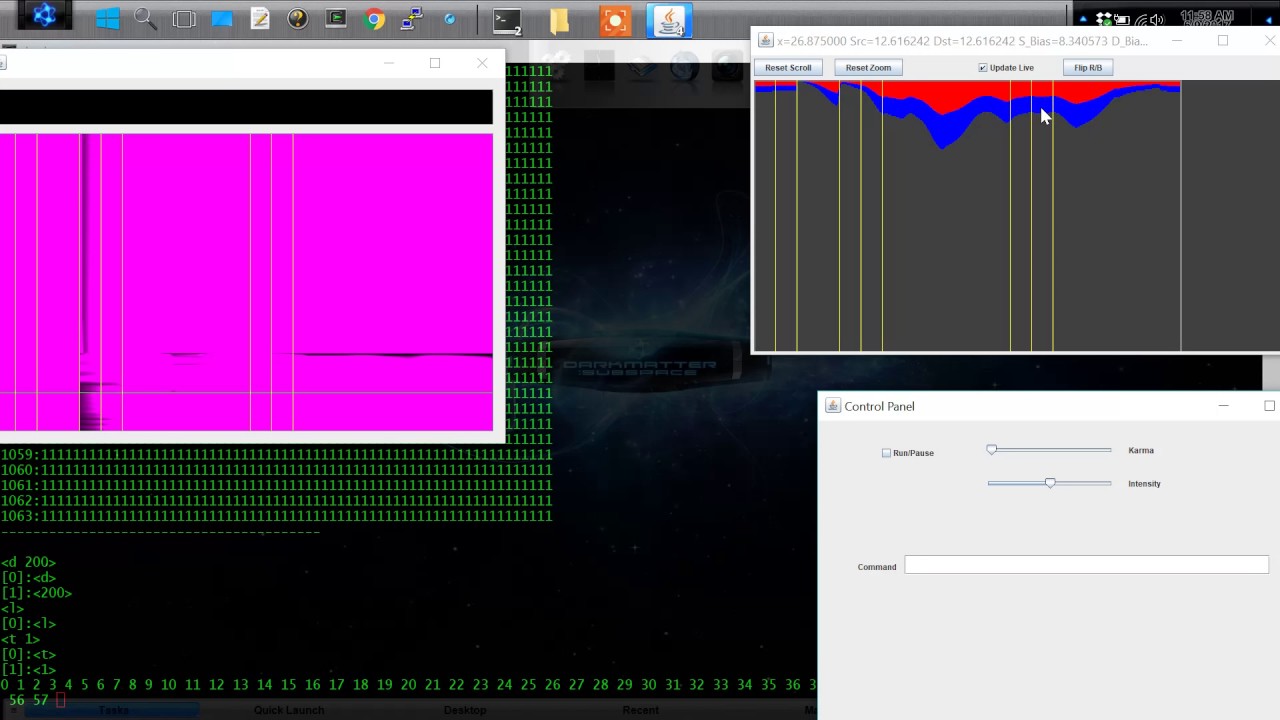The height and width of the screenshot is (720, 1280).
Task: Open the terminal icon in the dock
Action: tap(507, 20)
